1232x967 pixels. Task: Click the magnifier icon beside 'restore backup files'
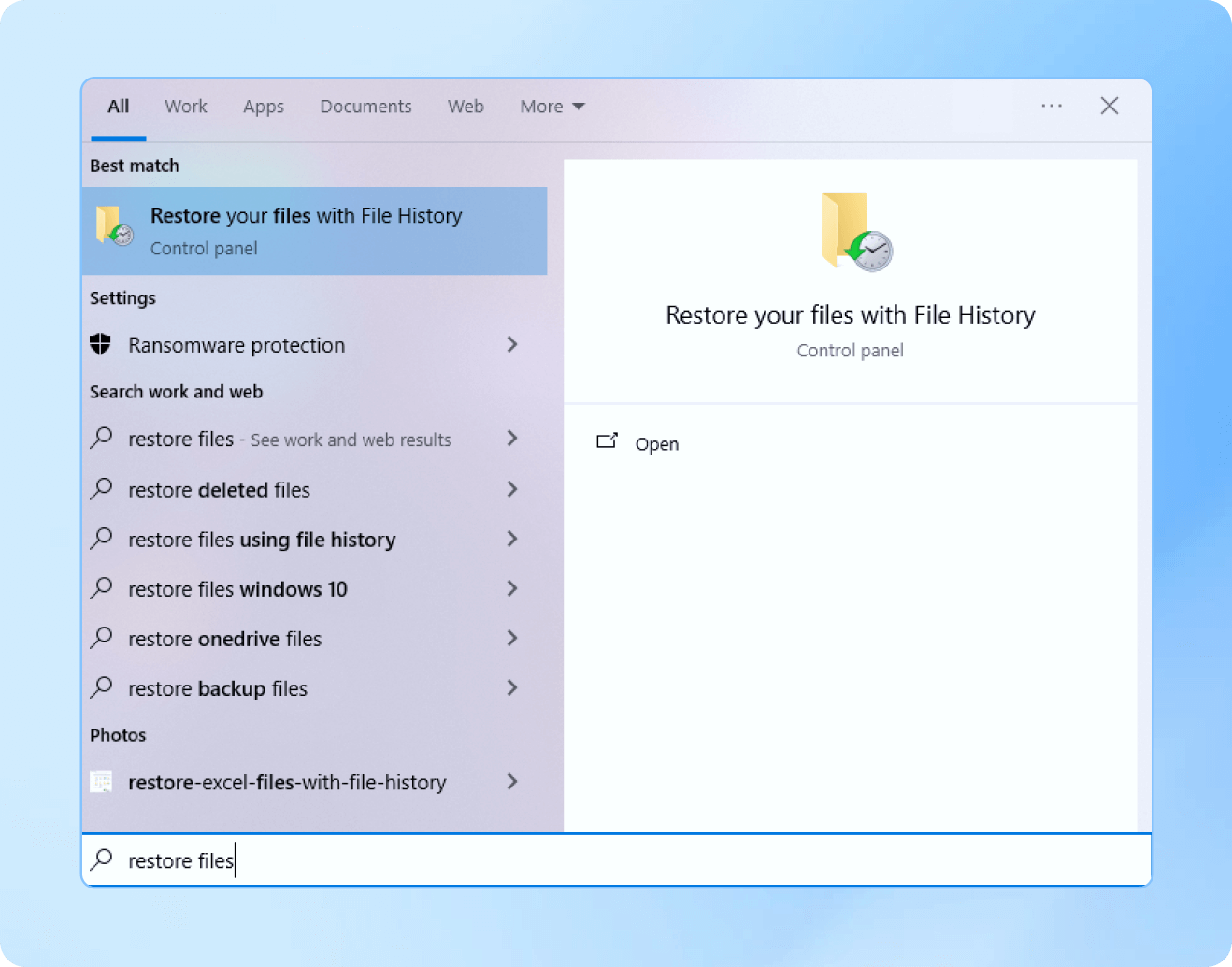pos(101,687)
